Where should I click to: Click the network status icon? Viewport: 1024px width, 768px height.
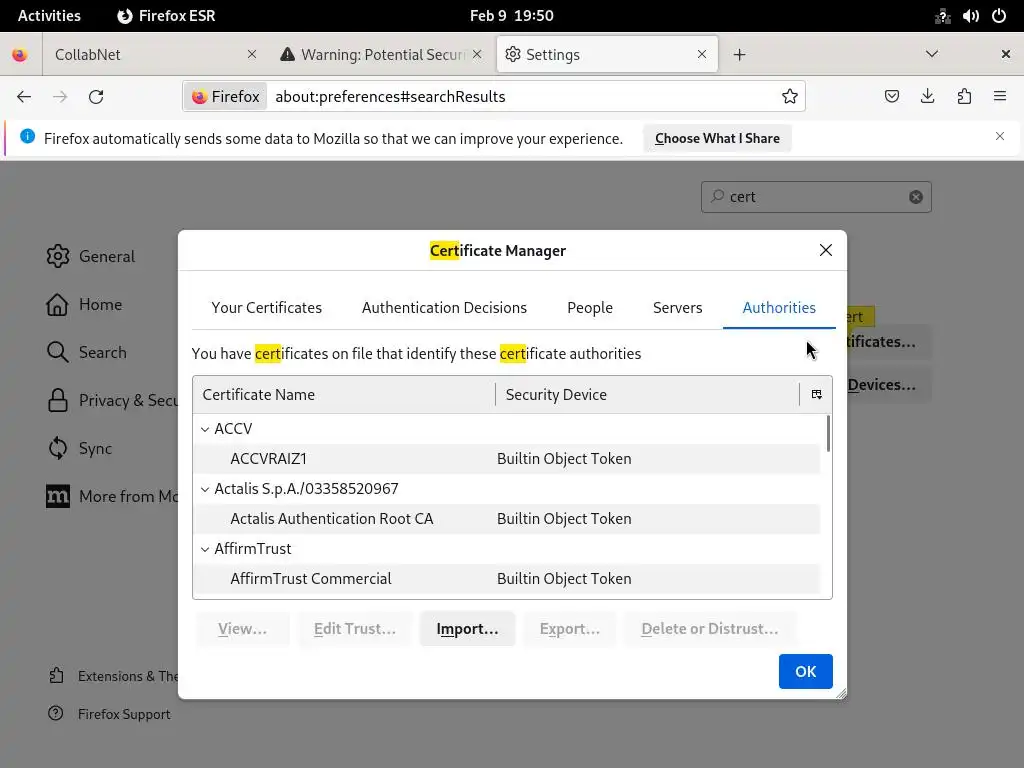coord(942,16)
